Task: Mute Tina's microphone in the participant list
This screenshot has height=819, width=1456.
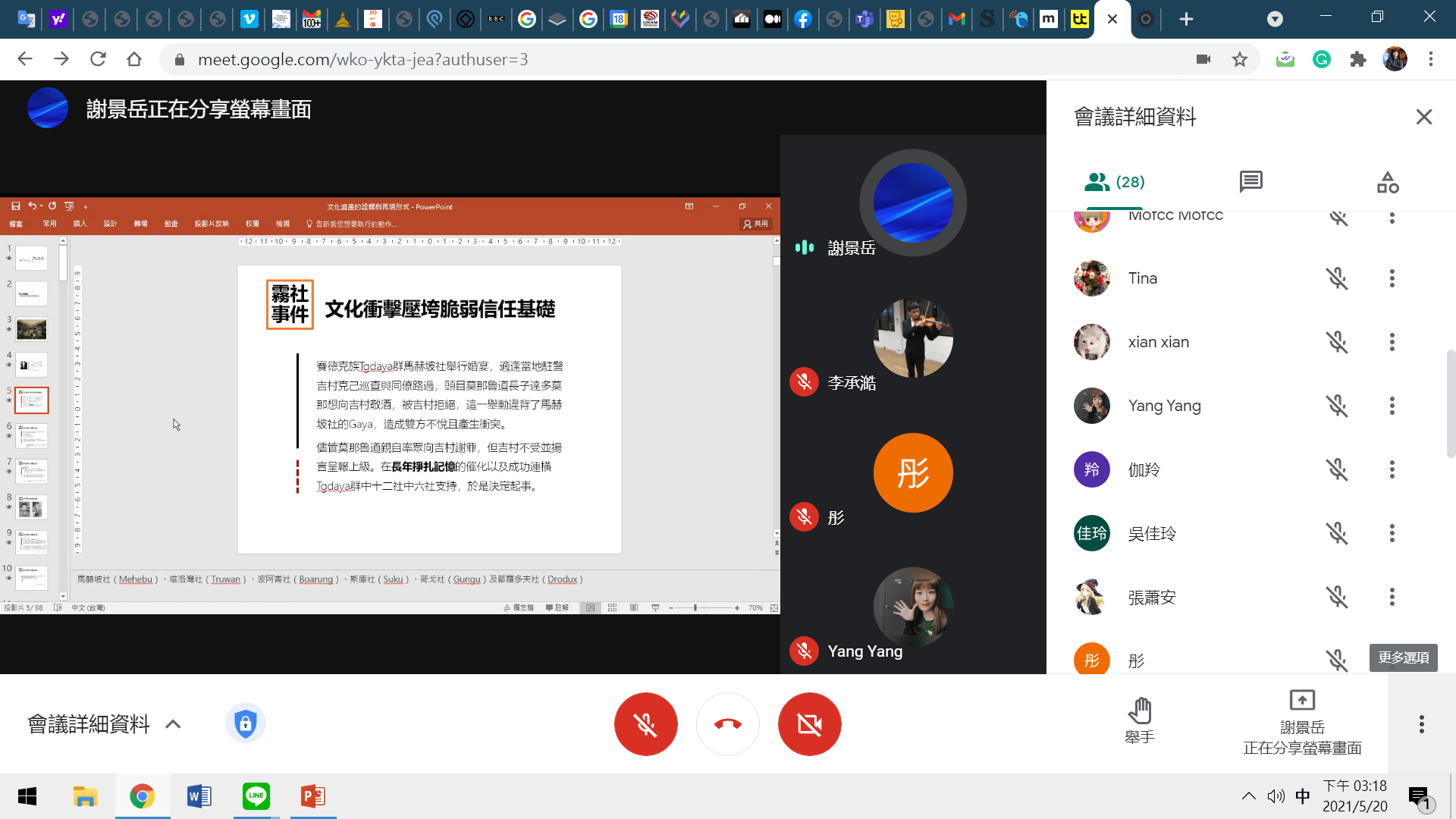Action: coord(1337,278)
